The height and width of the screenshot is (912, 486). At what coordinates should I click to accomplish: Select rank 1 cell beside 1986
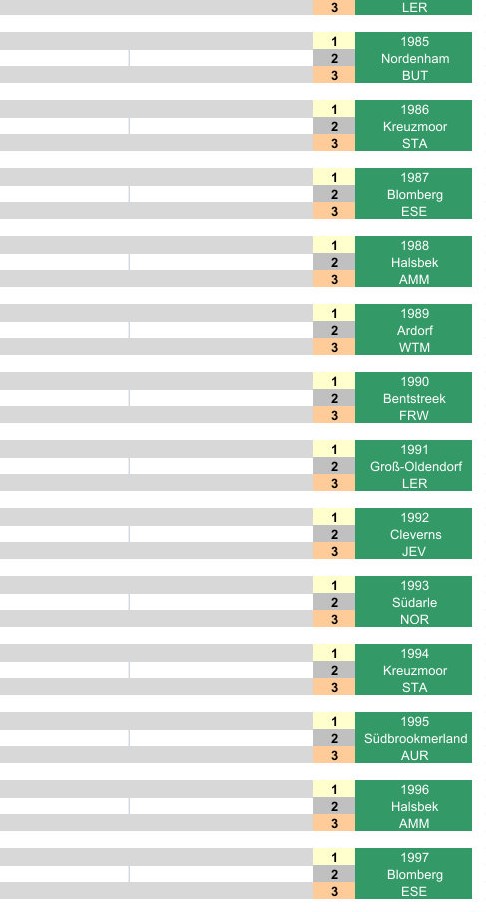tap(334, 109)
